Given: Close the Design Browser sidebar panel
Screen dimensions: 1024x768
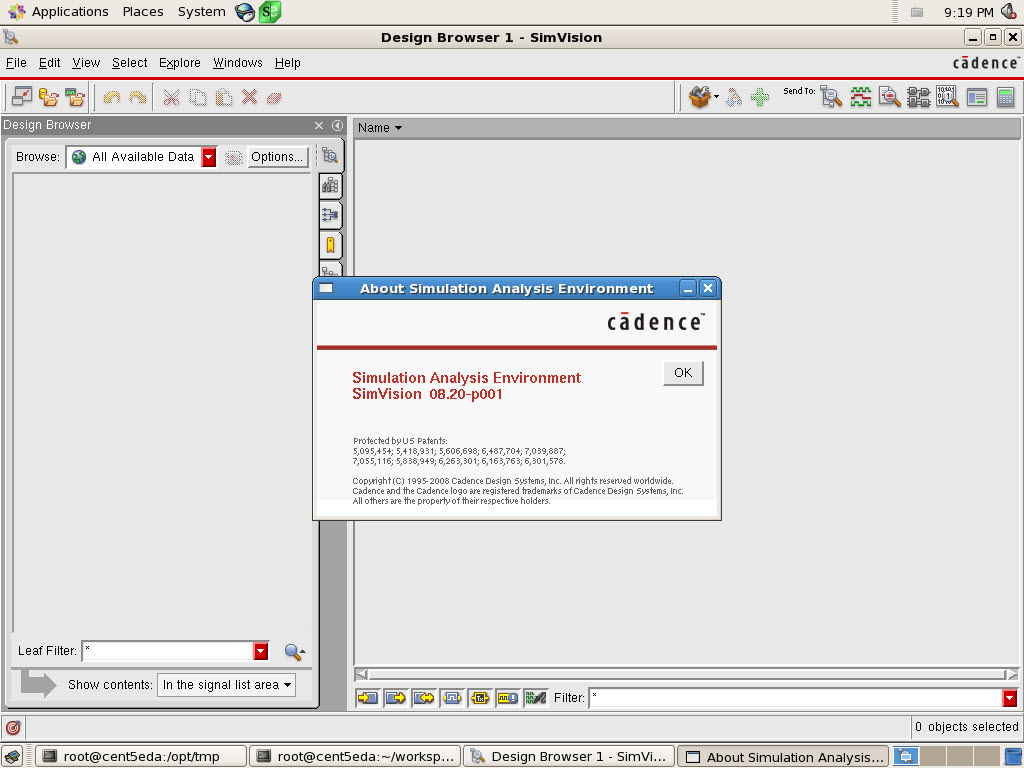Looking at the screenshot, I should (x=319, y=125).
